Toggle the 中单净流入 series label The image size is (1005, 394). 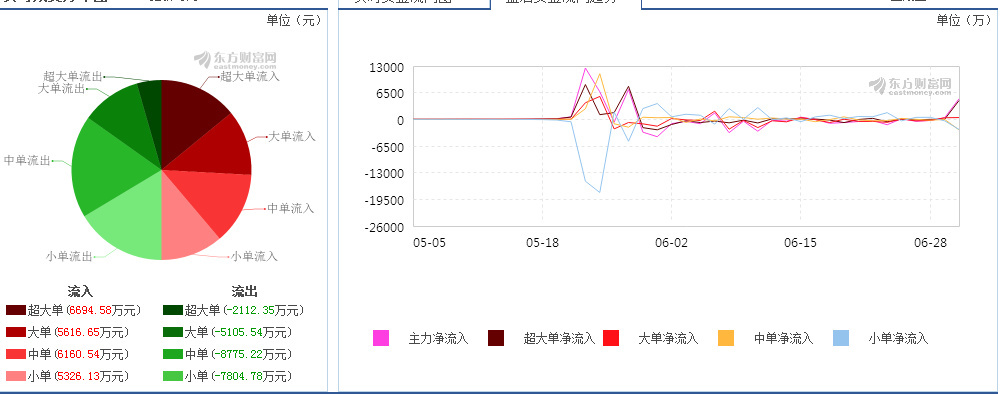pos(783,338)
